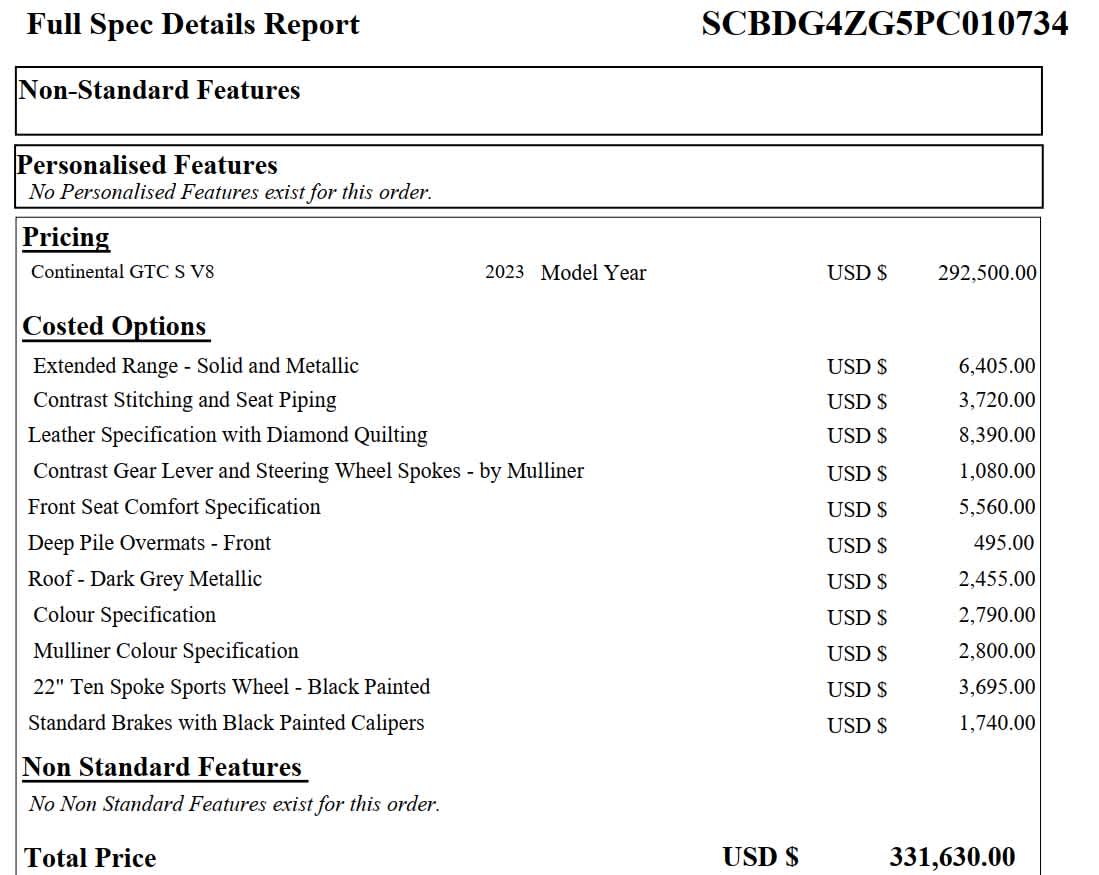
Task: Click the Front Seat Comfort Specification line
Action: pos(174,507)
